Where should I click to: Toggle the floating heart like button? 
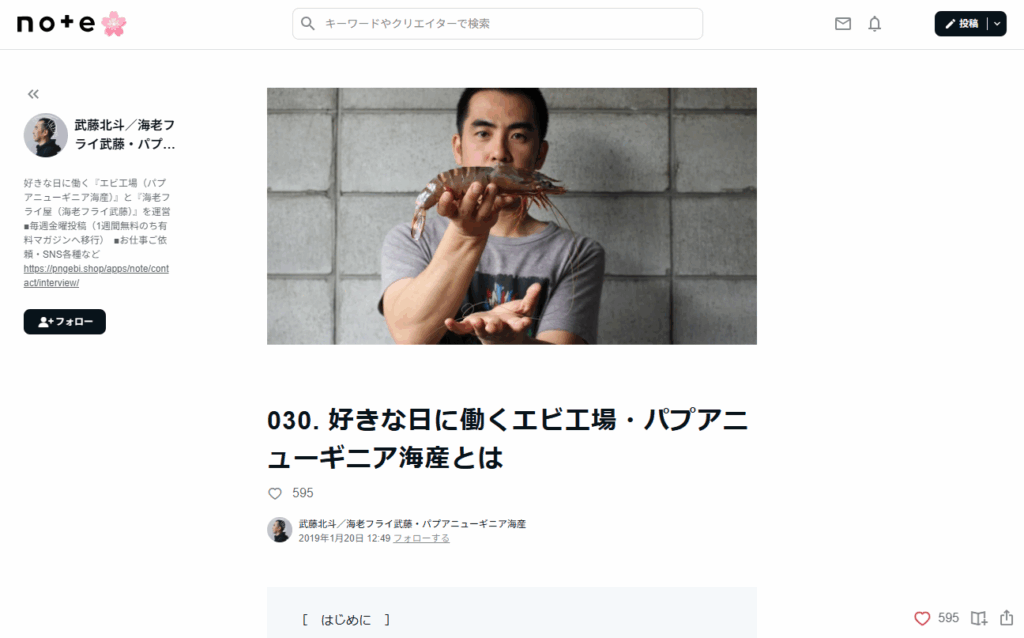pyautogui.click(x=922, y=618)
